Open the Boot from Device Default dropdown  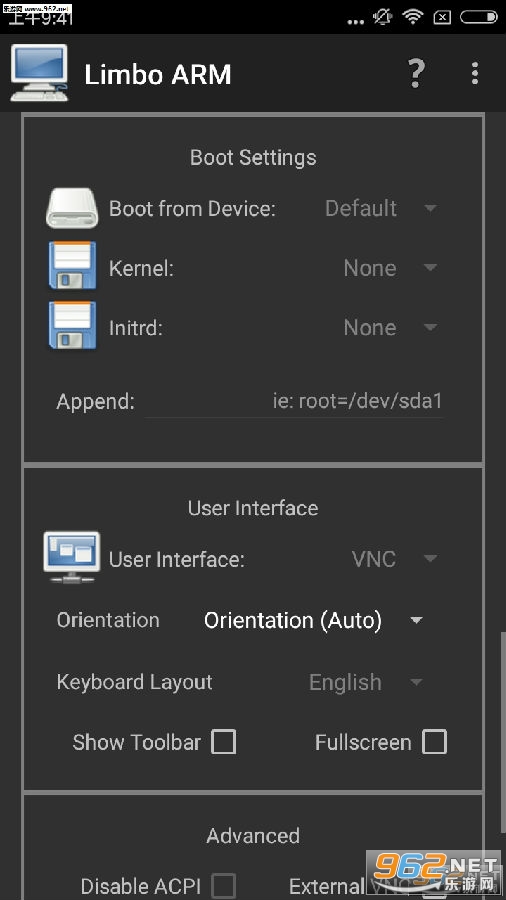pyautogui.click(x=381, y=208)
